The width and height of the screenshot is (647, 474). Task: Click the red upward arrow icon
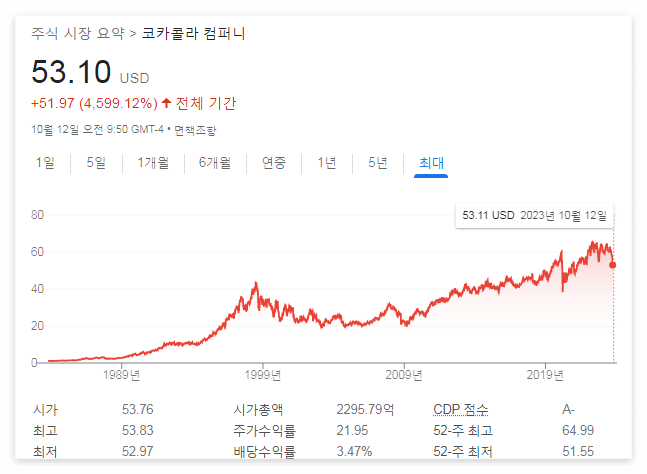coord(166,103)
